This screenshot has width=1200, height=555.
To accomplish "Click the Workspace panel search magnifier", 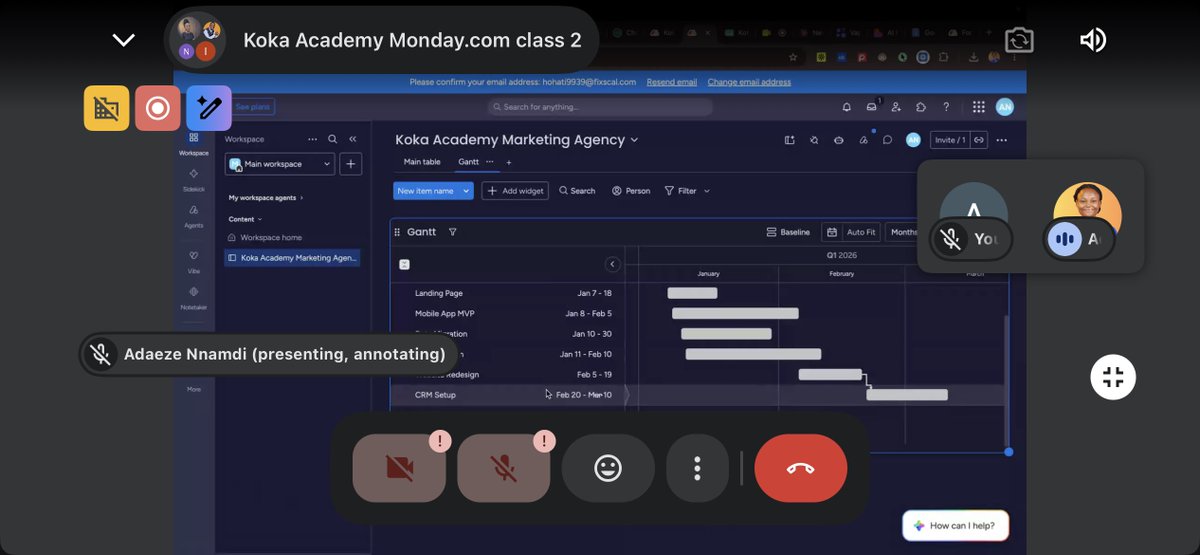I will click(x=333, y=139).
